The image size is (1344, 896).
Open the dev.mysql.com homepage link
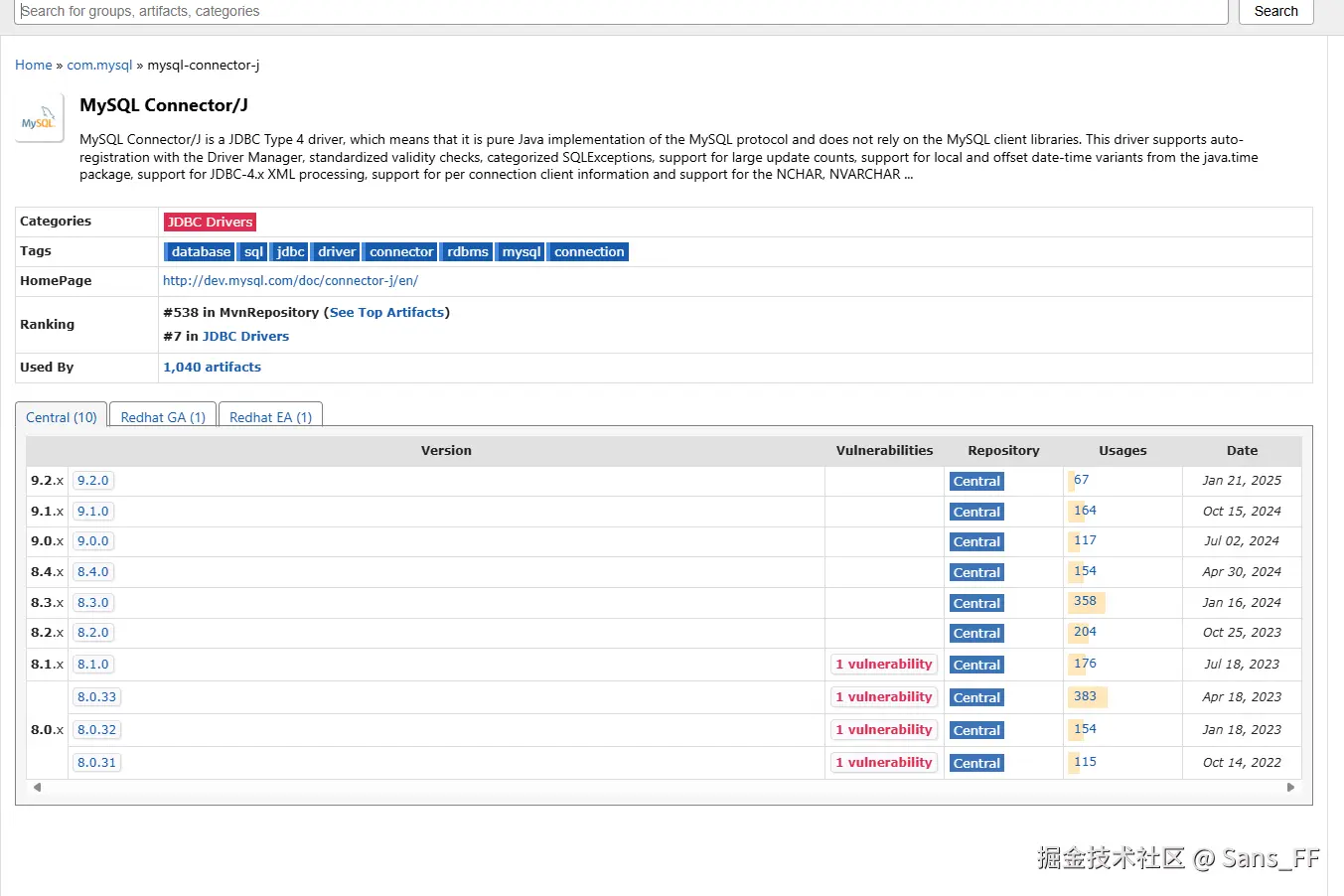pyautogui.click(x=290, y=281)
